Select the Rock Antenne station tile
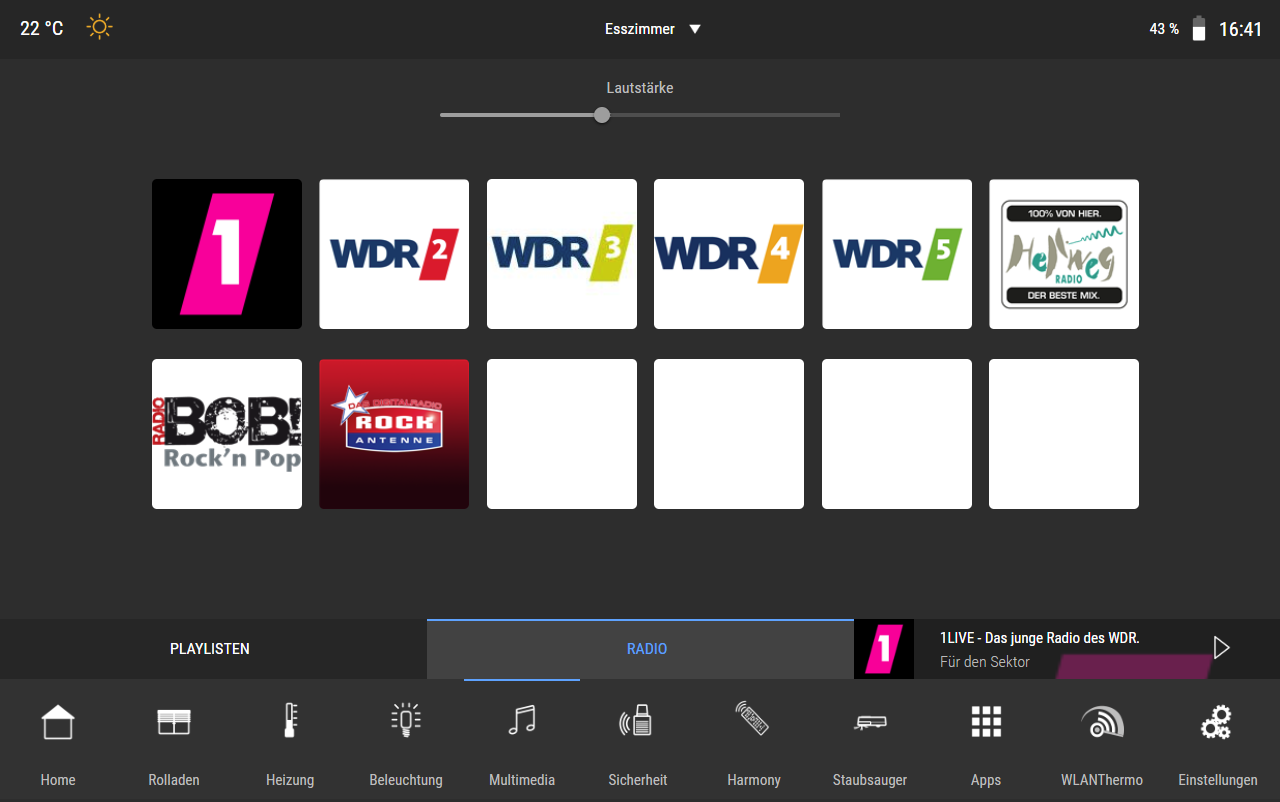This screenshot has height=802, width=1280. 394,434
